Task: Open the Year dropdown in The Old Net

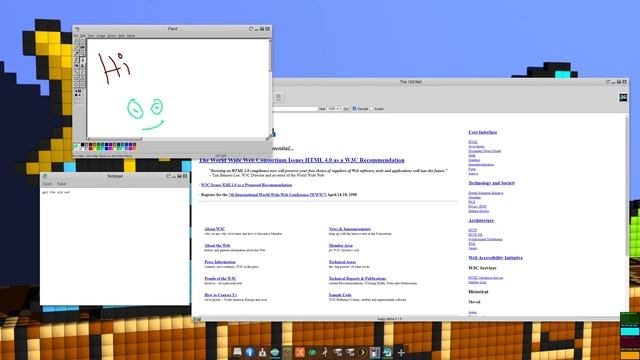Action: (x=333, y=109)
